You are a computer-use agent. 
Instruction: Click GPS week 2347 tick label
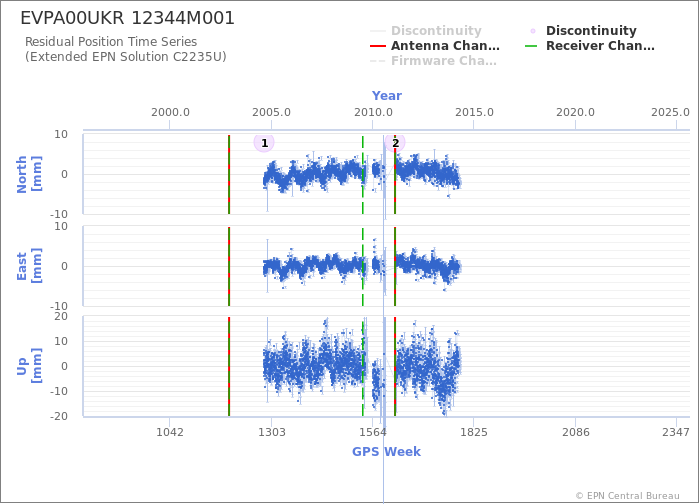(x=676, y=432)
